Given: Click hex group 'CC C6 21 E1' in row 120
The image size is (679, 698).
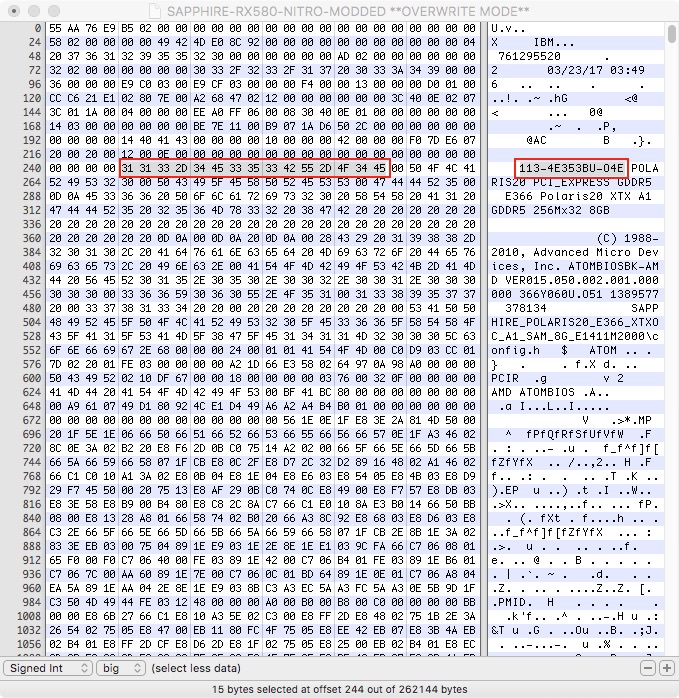Looking at the screenshot, I should tap(82, 98).
